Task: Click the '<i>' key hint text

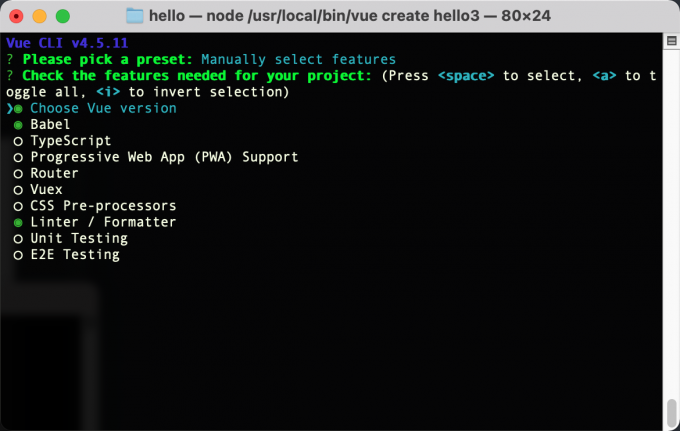Action: point(108,92)
